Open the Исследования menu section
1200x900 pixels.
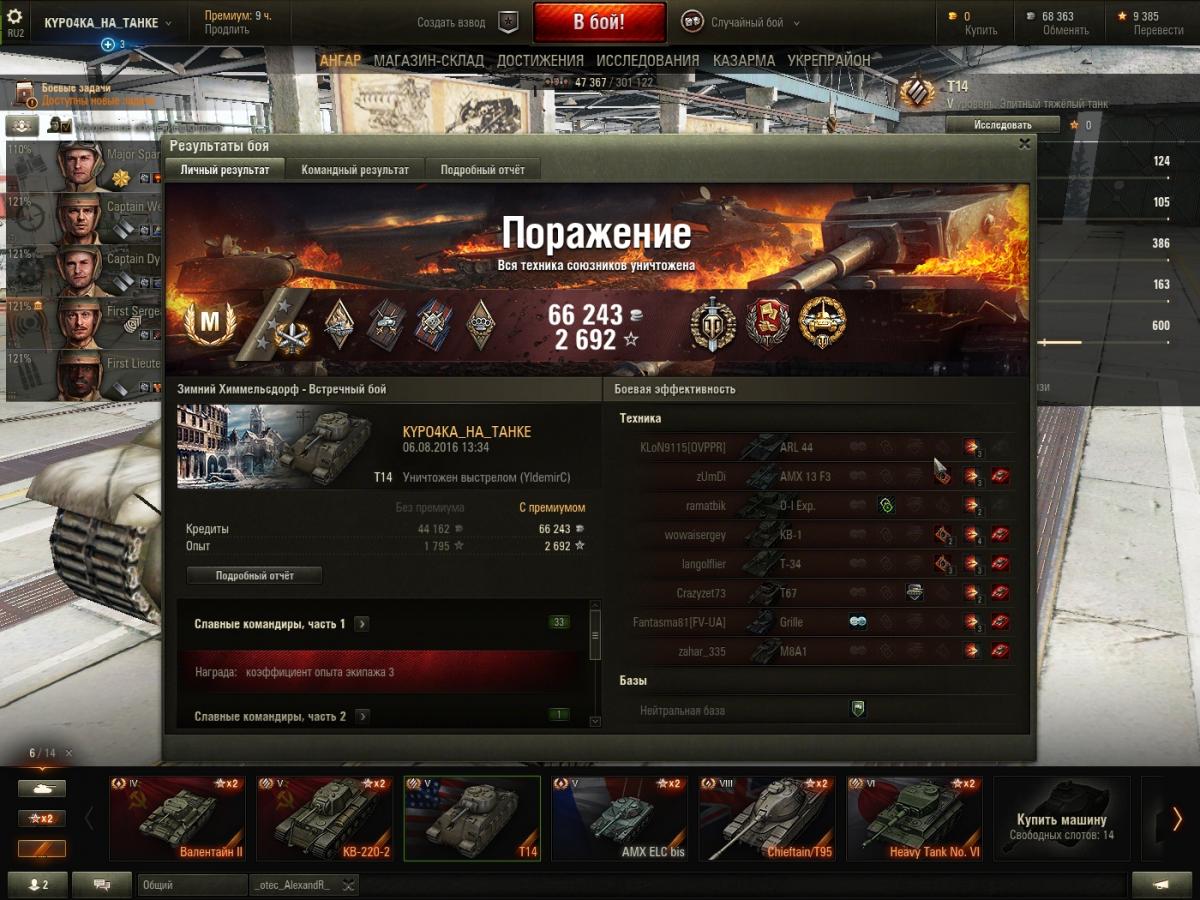[648, 60]
